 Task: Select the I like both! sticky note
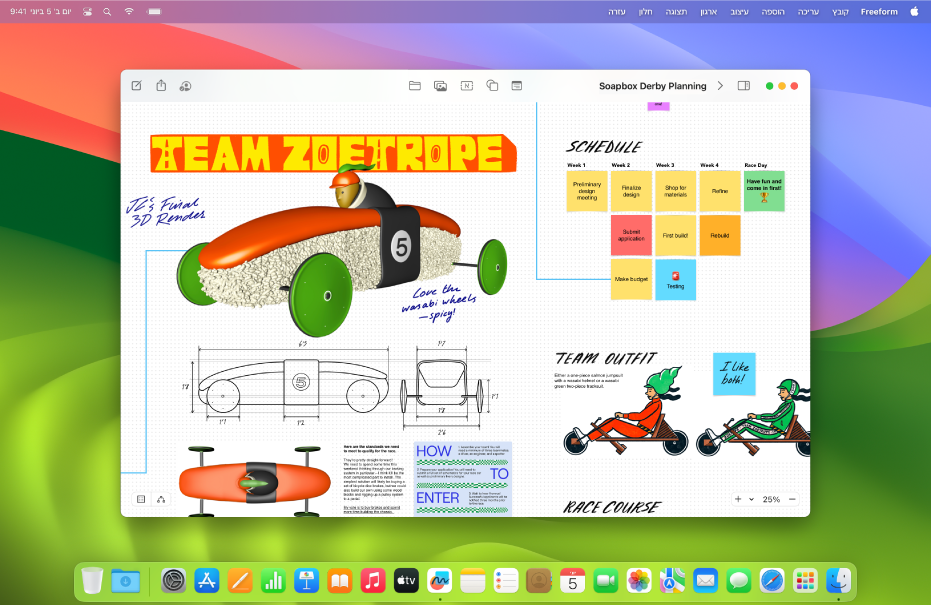[x=734, y=374]
